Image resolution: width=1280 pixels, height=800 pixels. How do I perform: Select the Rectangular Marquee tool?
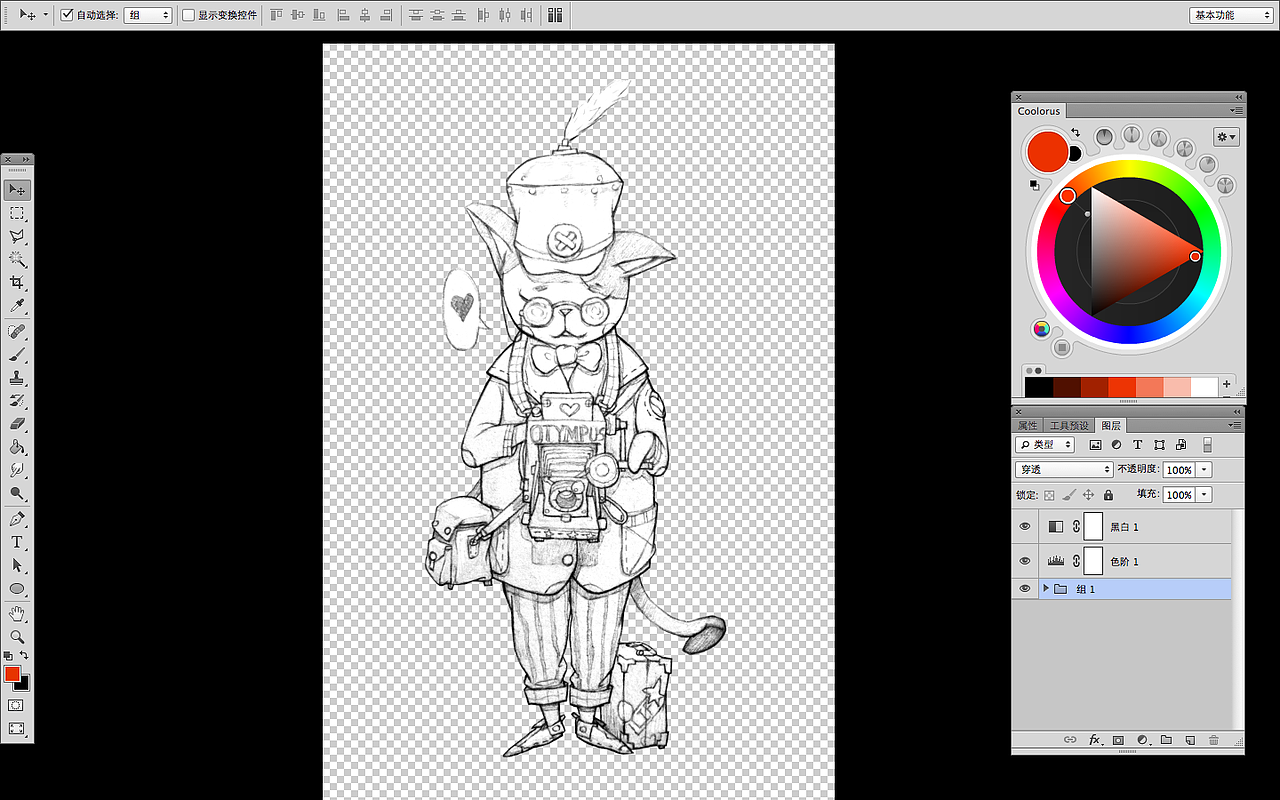(17, 214)
